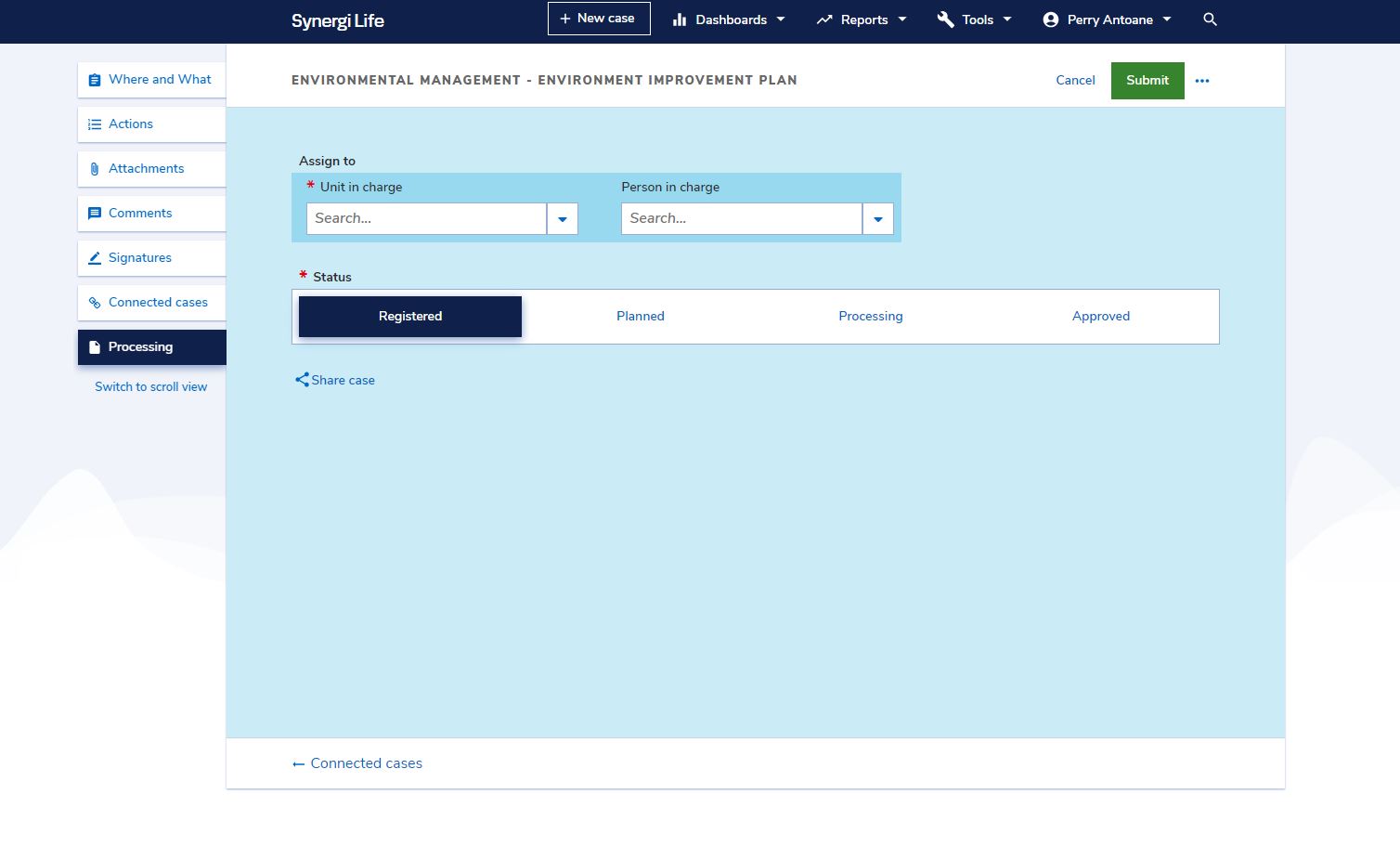This screenshot has width=1400, height=847.
Task: Open the Dashboards menu
Action: [x=728, y=19]
